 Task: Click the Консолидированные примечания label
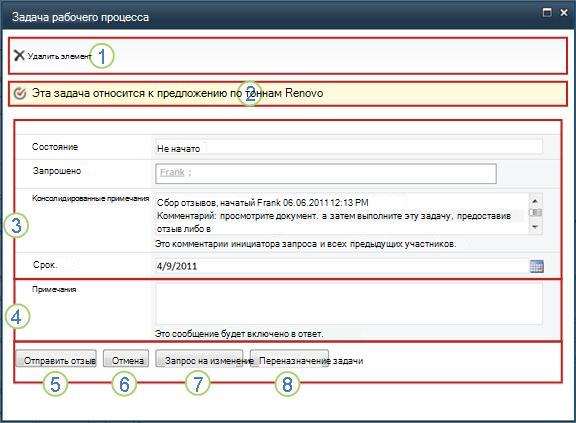(x=90, y=198)
